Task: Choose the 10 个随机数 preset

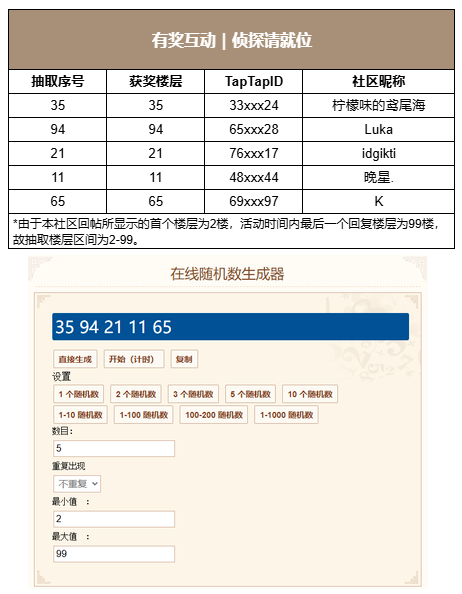Action: (x=310, y=394)
